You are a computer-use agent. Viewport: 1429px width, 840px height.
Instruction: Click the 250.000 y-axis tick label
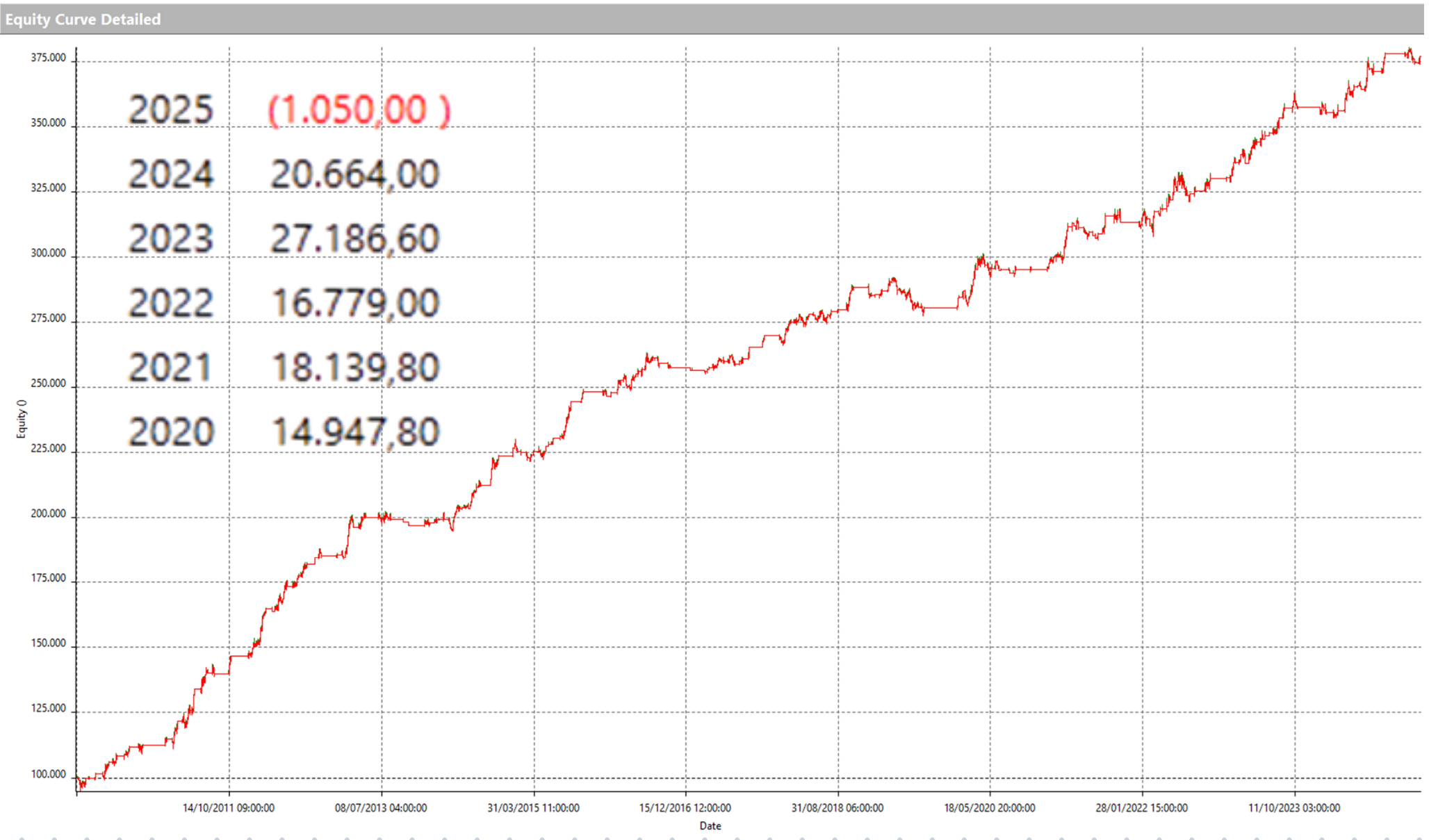48,384
